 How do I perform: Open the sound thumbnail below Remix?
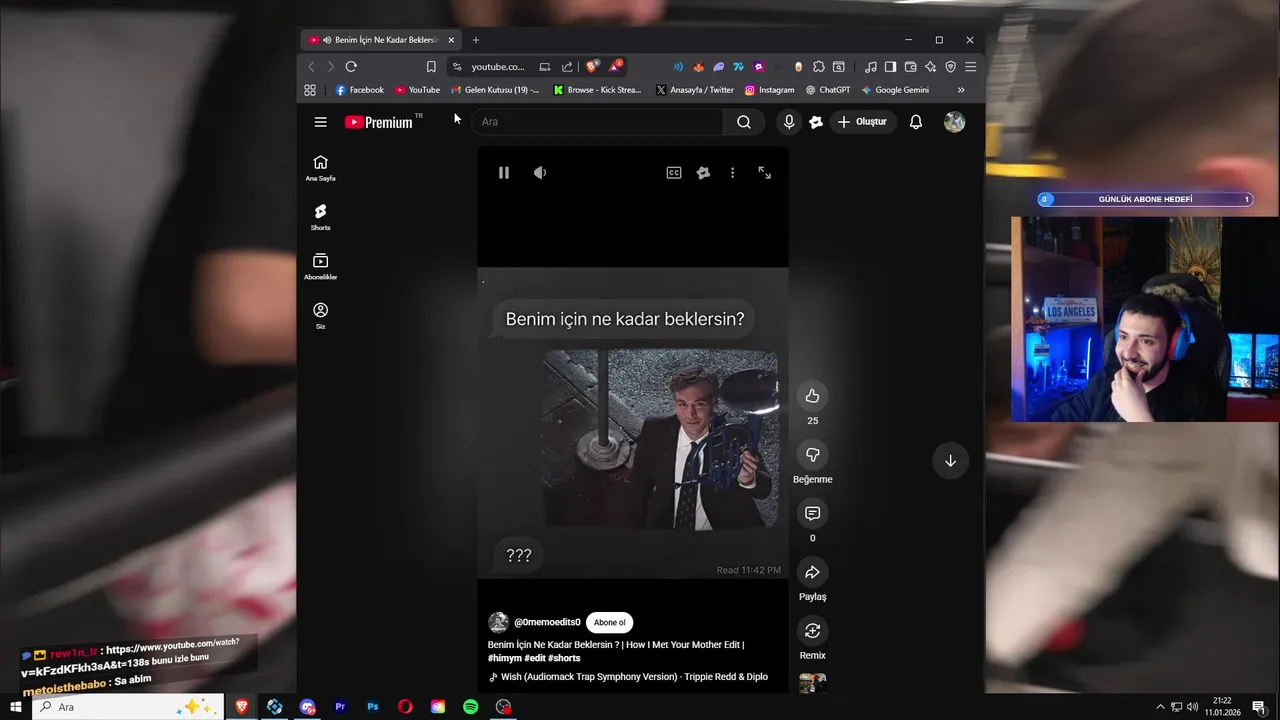click(812, 683)
